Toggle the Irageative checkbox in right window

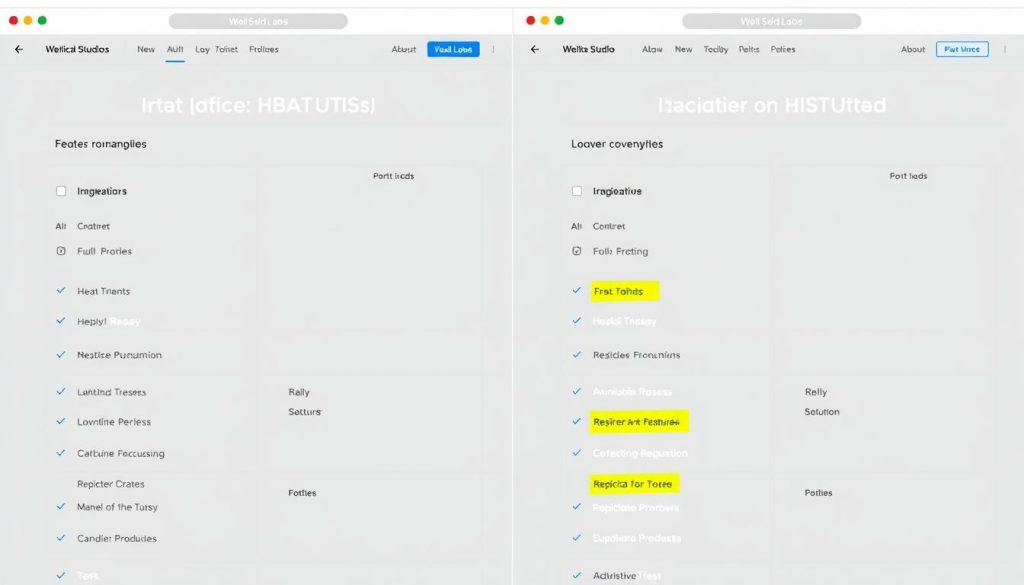[x=576, y=190]
